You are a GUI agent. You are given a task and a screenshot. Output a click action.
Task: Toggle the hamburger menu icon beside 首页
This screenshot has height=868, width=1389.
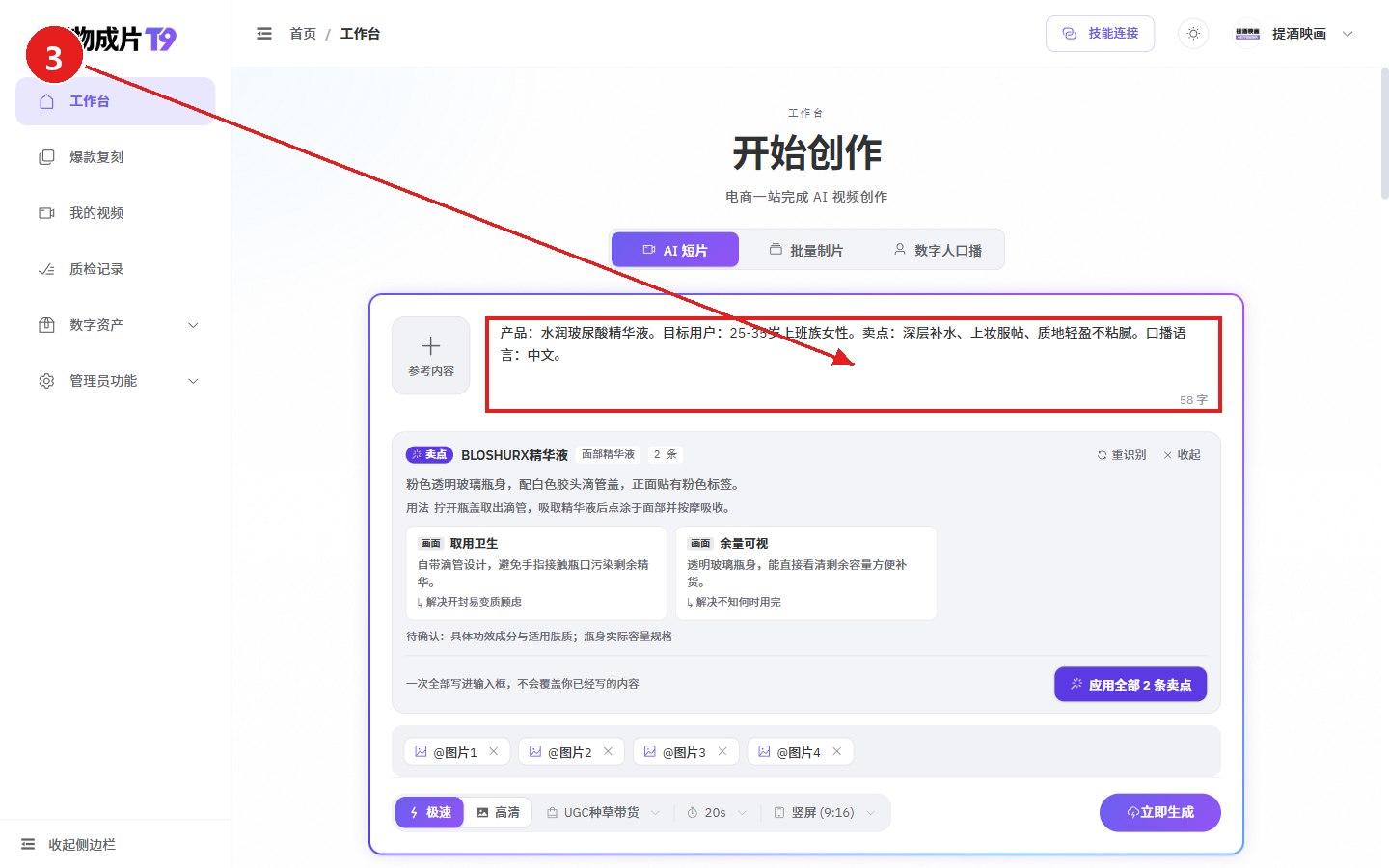[x=264, y=34]
